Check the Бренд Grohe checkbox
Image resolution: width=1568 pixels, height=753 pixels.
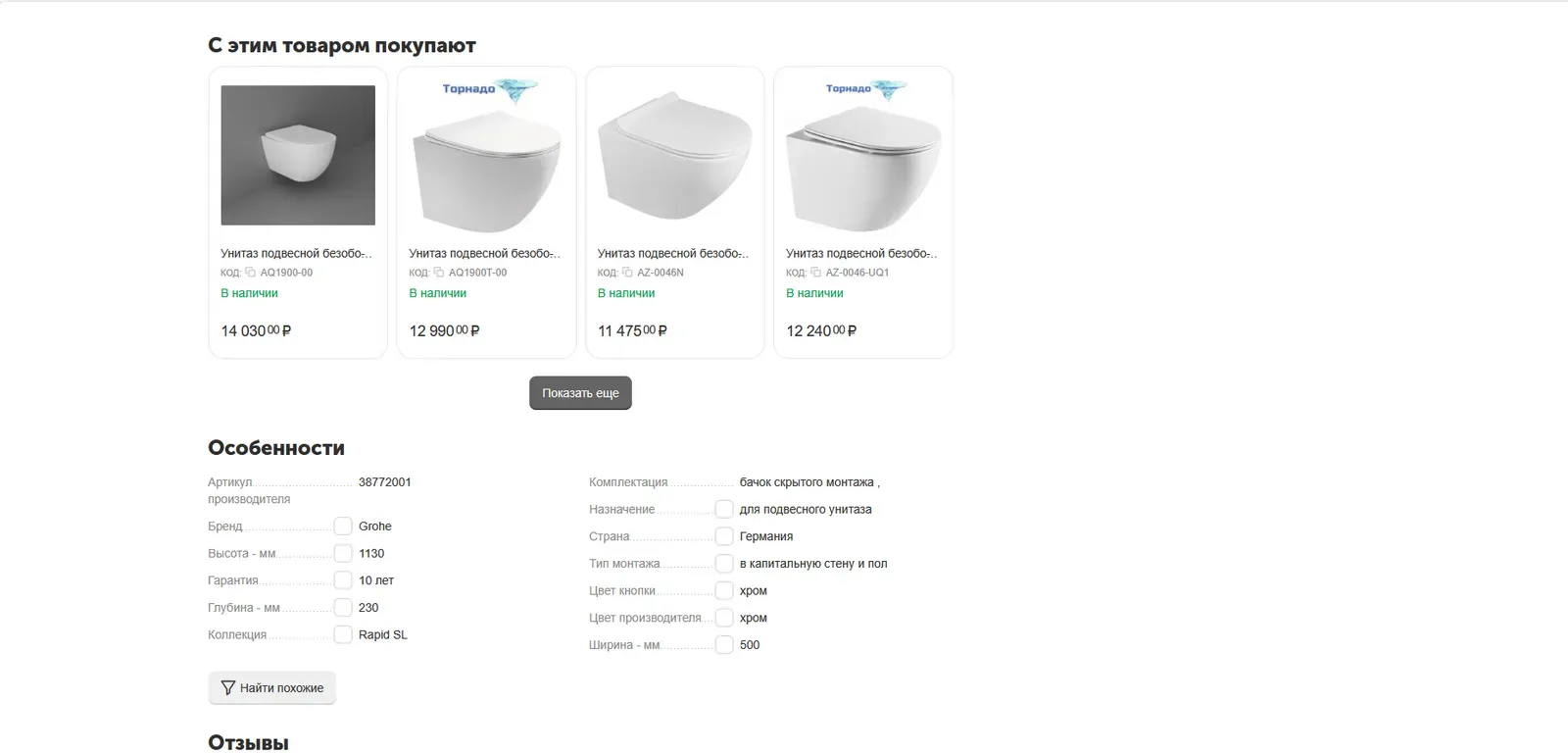(343, 527)
